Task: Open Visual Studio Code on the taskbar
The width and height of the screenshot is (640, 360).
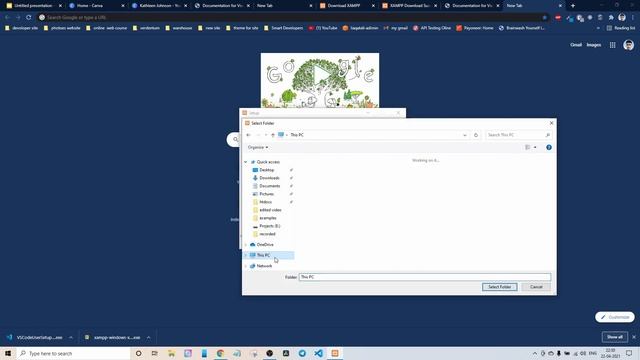Action: click(x=318, y=353)
